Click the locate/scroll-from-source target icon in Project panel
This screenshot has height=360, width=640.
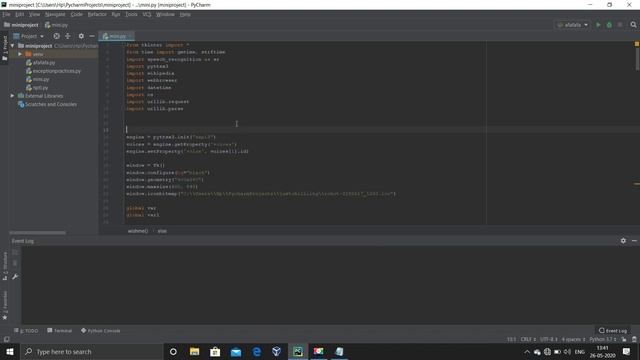coord(56,36)
